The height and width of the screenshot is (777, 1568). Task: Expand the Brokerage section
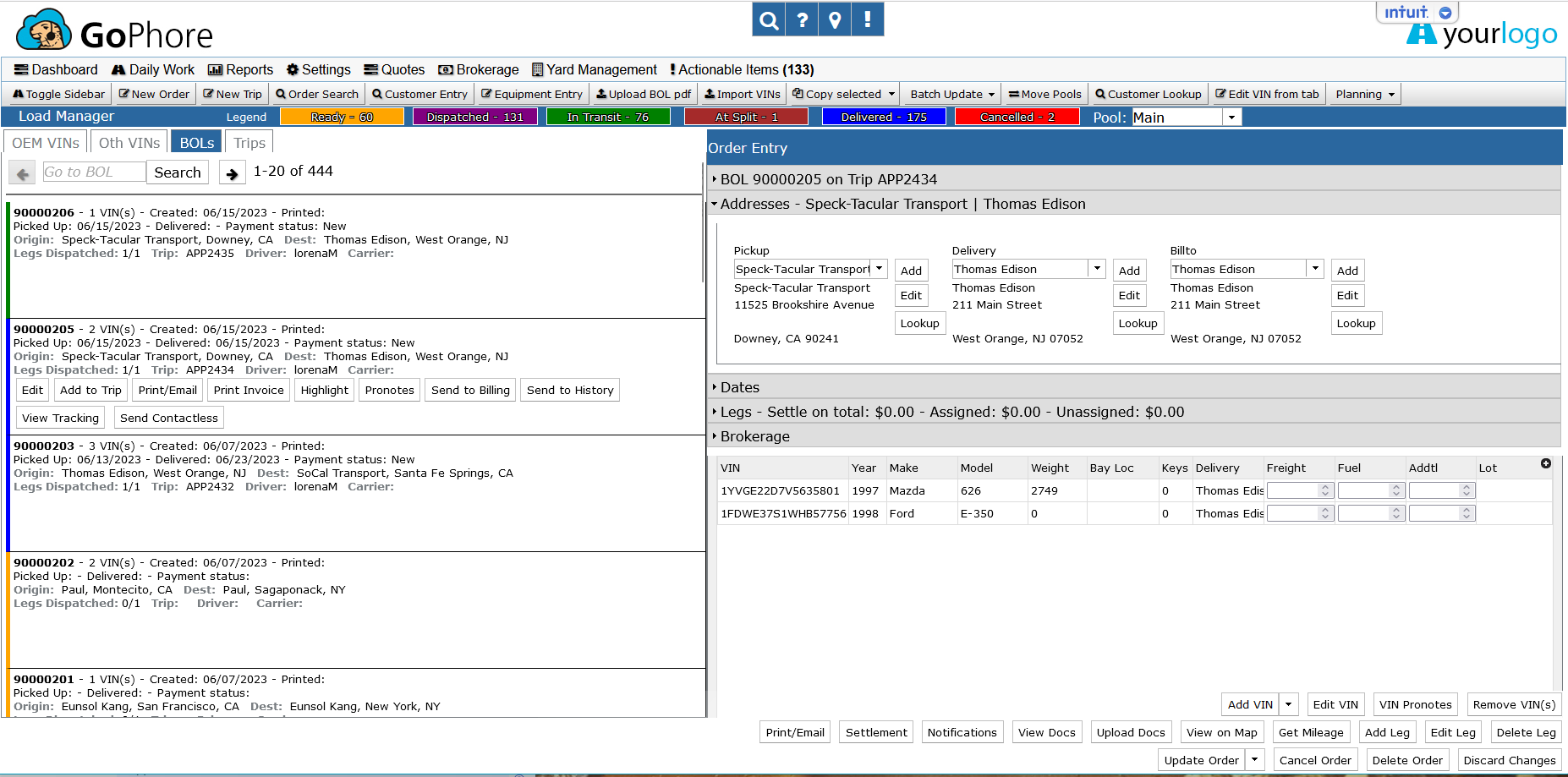click(1134, 436)
